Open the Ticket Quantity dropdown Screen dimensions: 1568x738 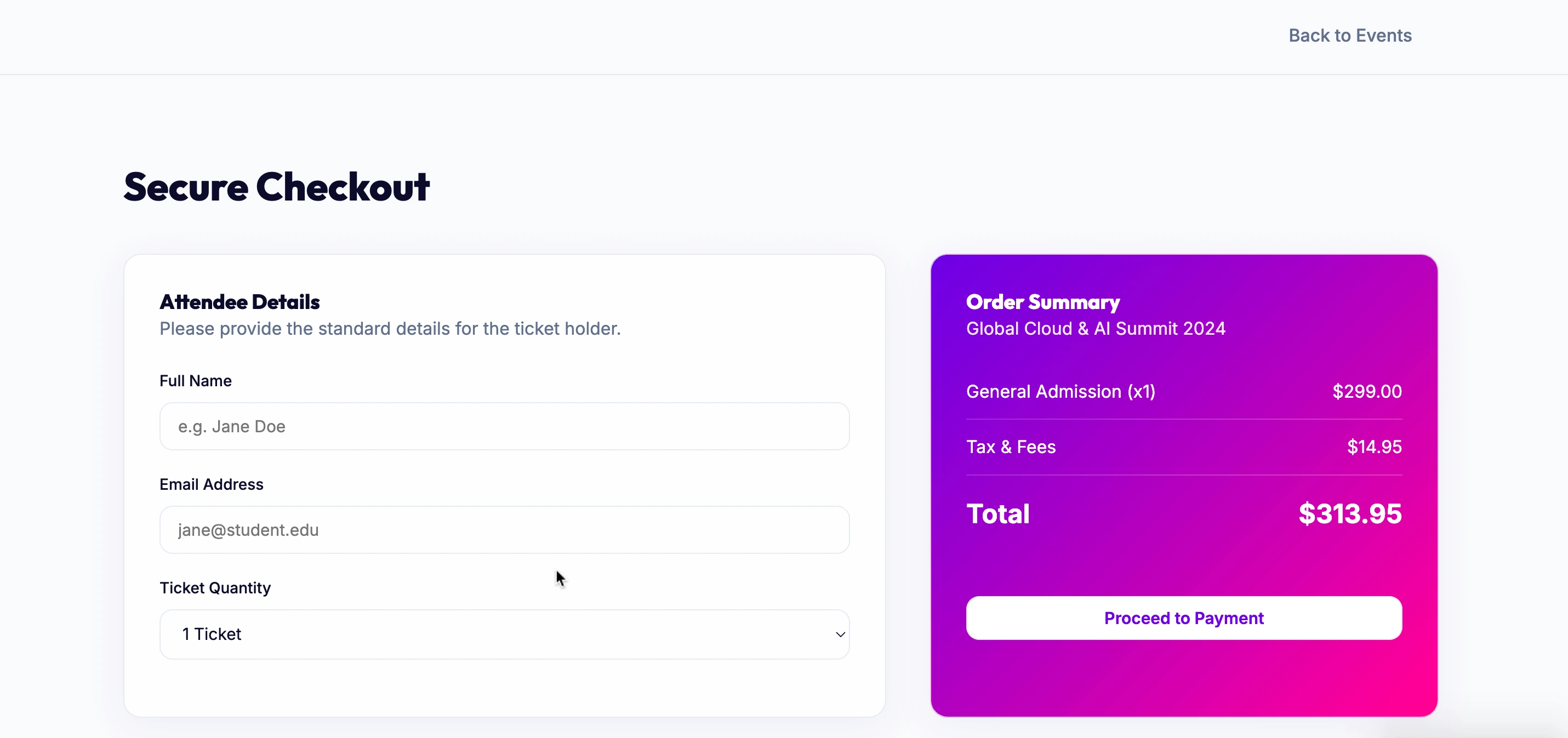(x=504, y=634)
